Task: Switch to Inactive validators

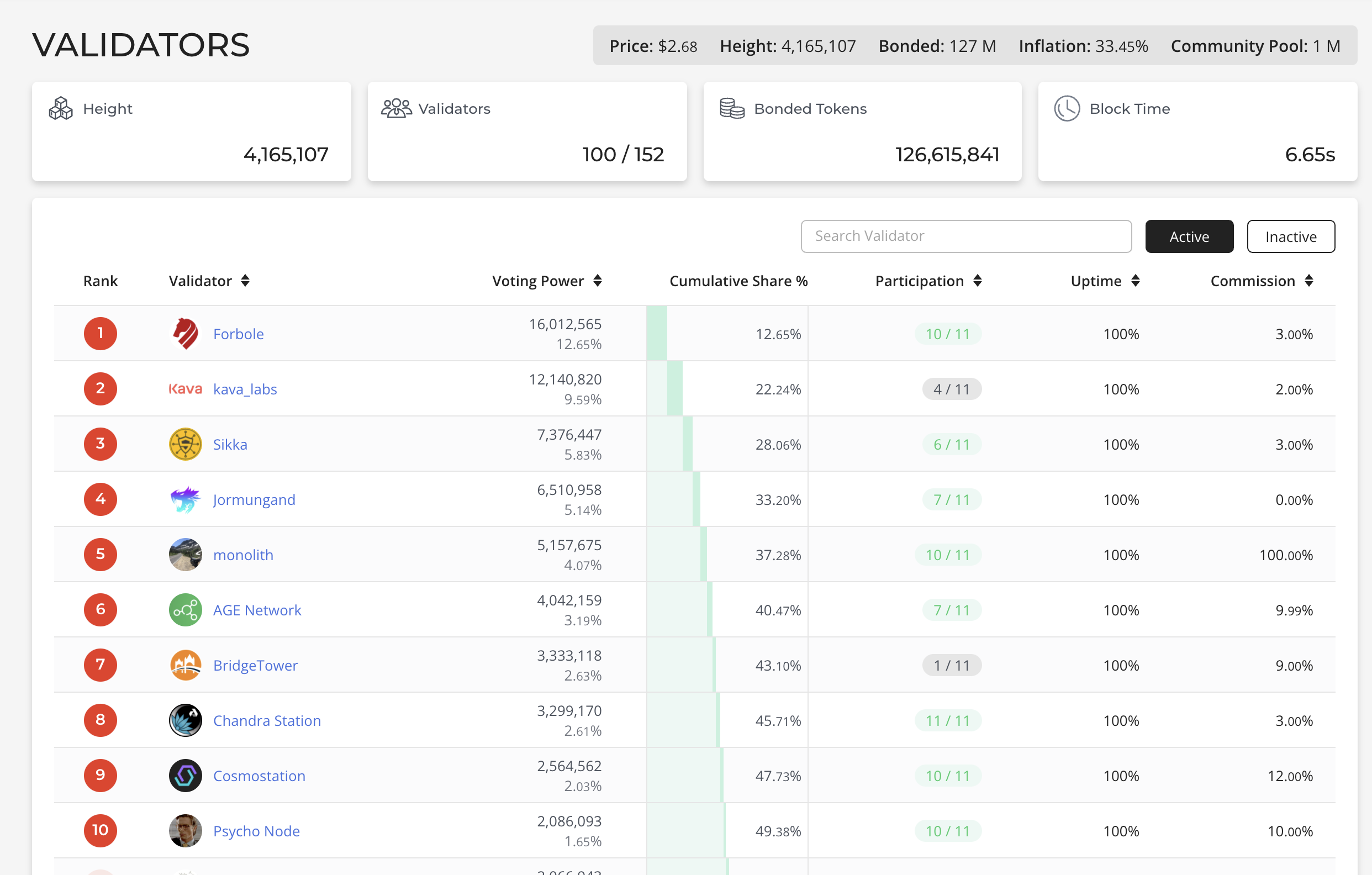Action: [1290, 236]
